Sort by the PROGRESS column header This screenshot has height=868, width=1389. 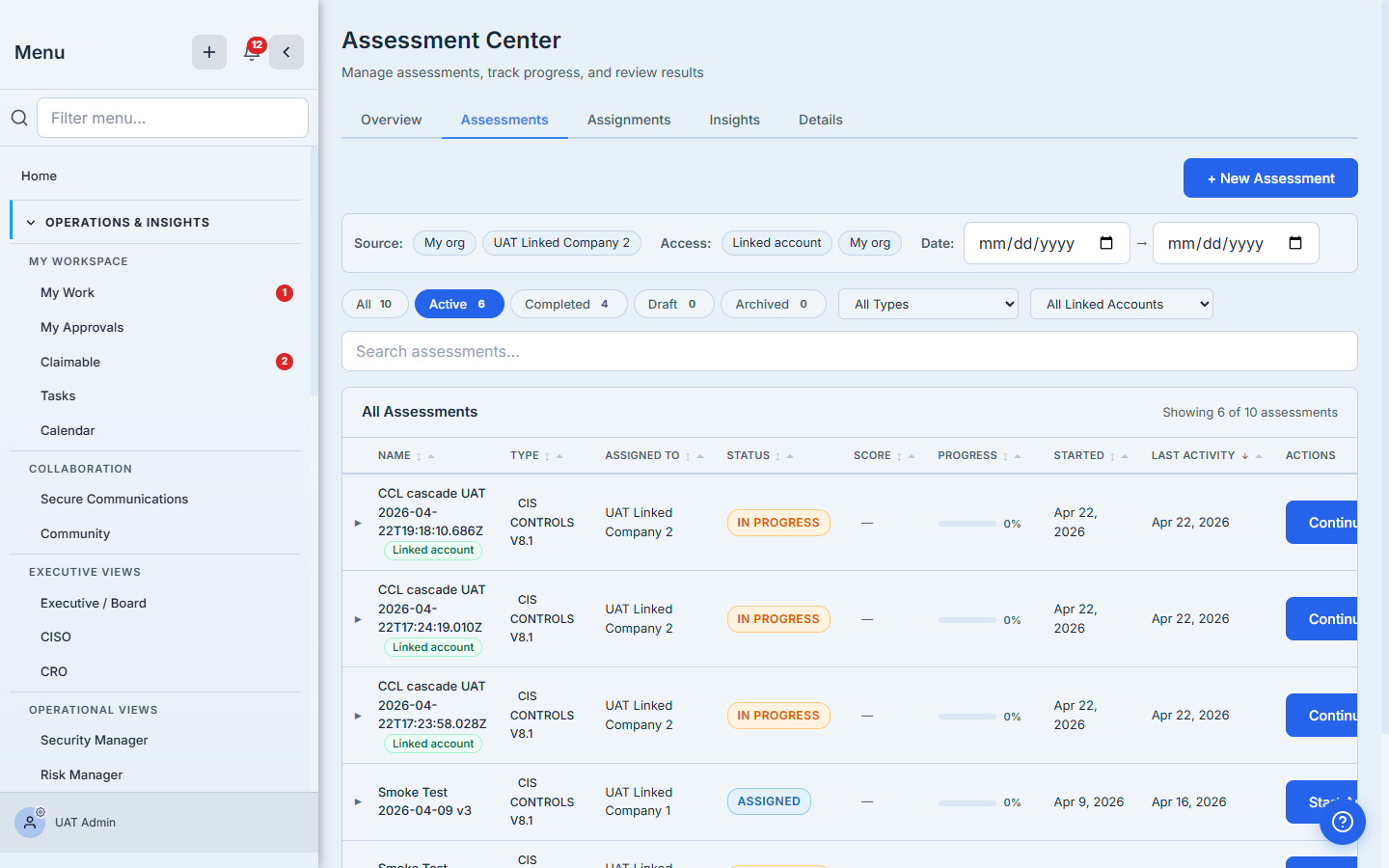(x=979, y=455)
